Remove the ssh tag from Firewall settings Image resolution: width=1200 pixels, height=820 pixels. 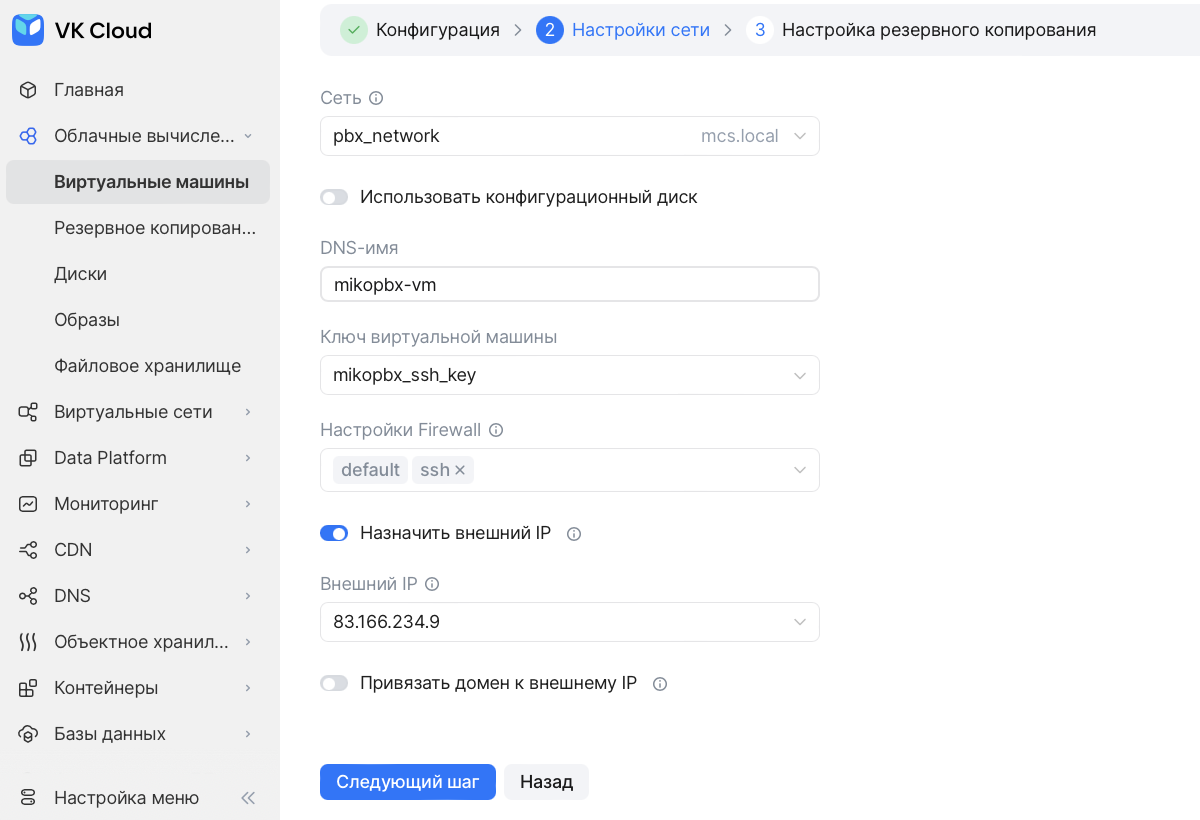point(460,470)
